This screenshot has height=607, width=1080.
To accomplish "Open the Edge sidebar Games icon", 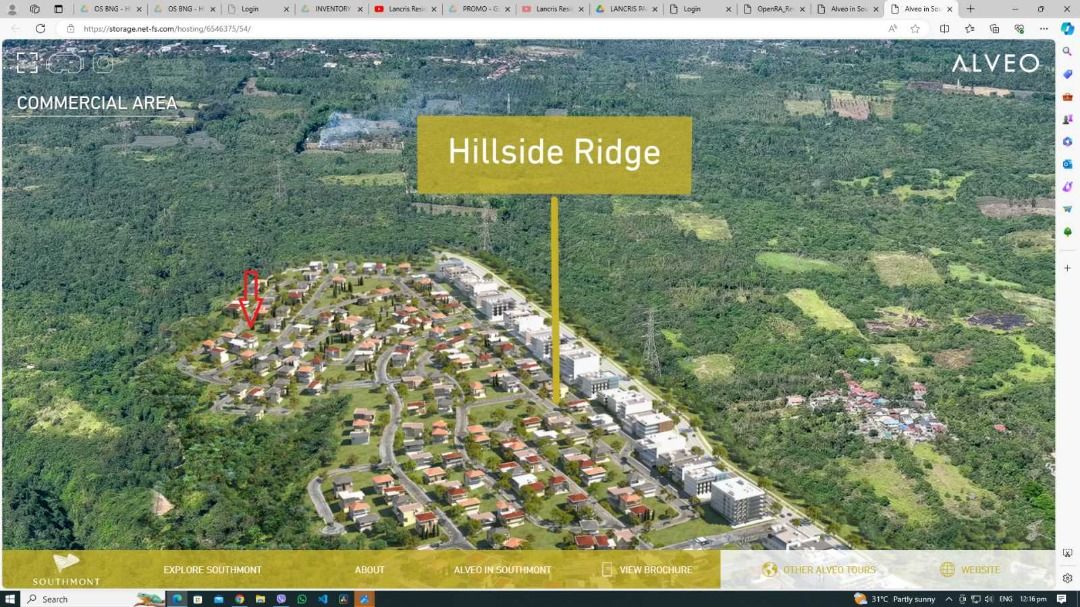I will pos(1068,119).
